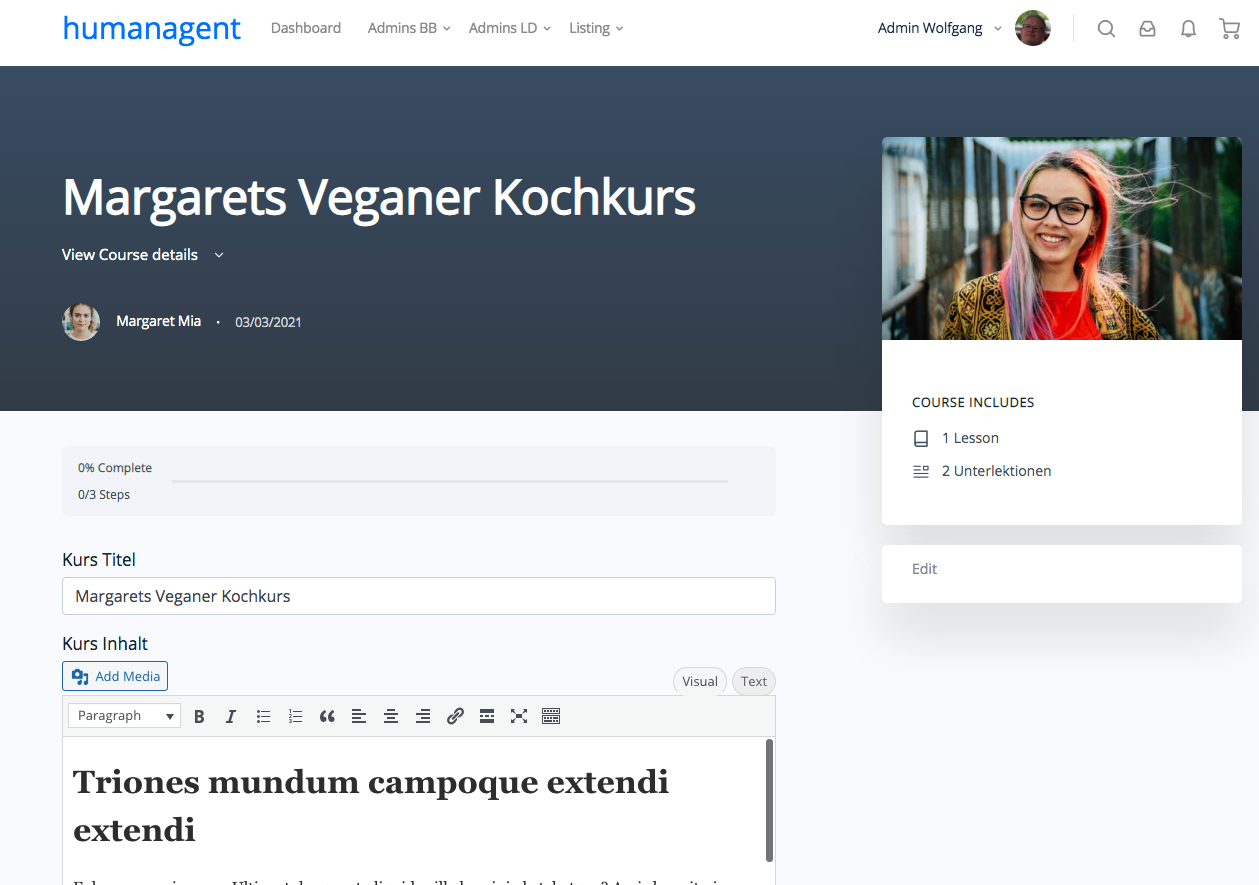
Task: Insert a bulleted list
Action: pos(263,716)
